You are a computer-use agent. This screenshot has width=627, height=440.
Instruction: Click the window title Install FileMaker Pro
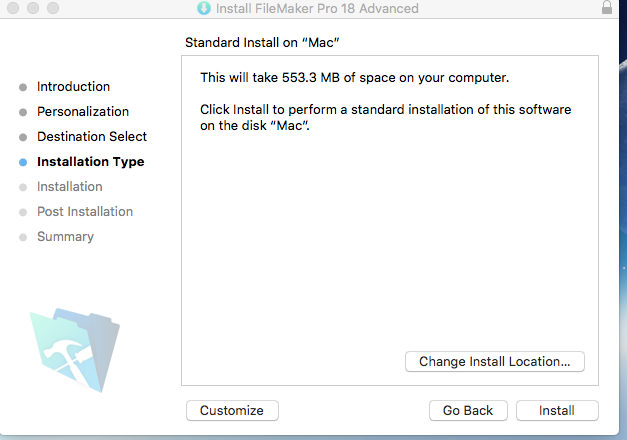[x=317, y=8]
